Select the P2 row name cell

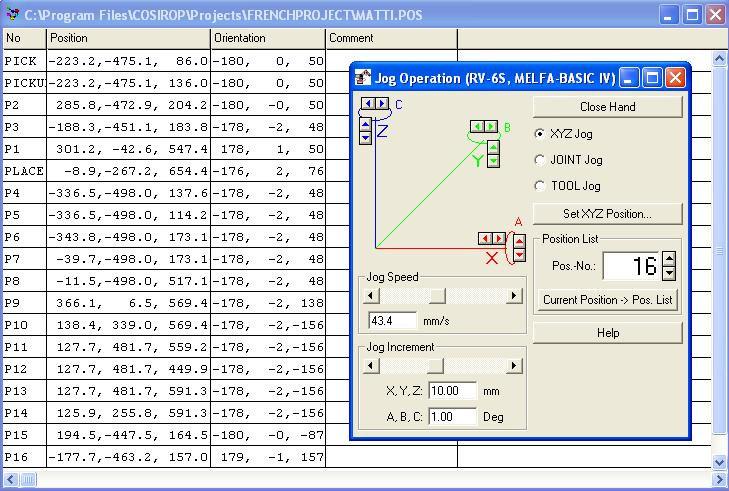[25, 105]
